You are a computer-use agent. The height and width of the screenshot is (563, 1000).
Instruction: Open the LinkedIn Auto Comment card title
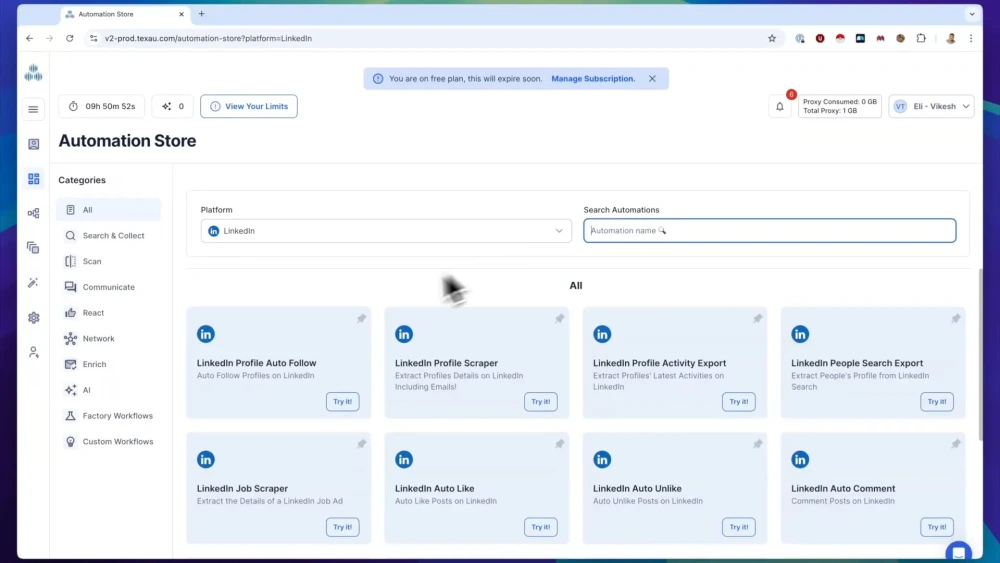click(843, 488)
